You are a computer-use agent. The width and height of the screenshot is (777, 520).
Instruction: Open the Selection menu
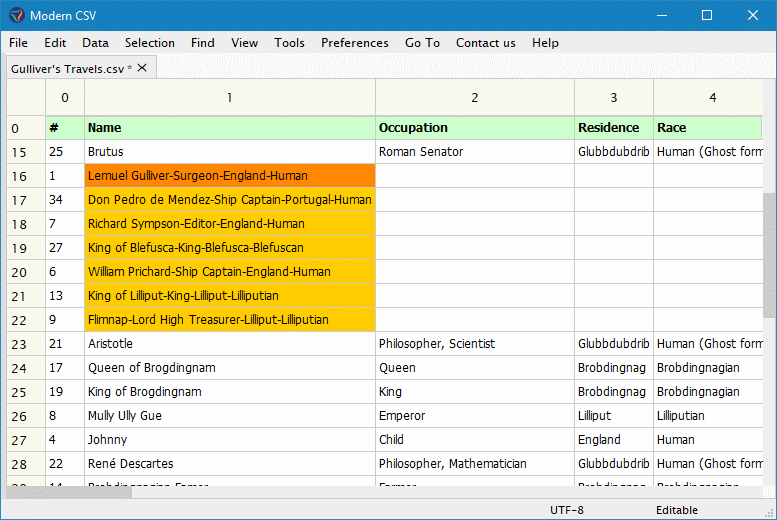[150, 43]
